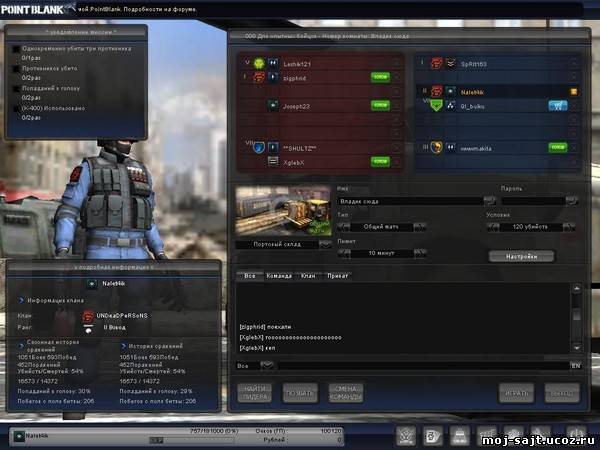Click Leshik121's green clan emblem
This screenshot has width=600, height=450.
coord(259,63)
